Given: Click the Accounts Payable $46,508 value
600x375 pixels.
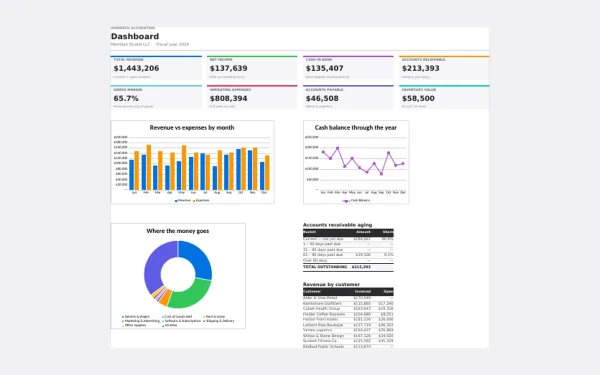Looking at the screenshot, I should coord(322,98).
